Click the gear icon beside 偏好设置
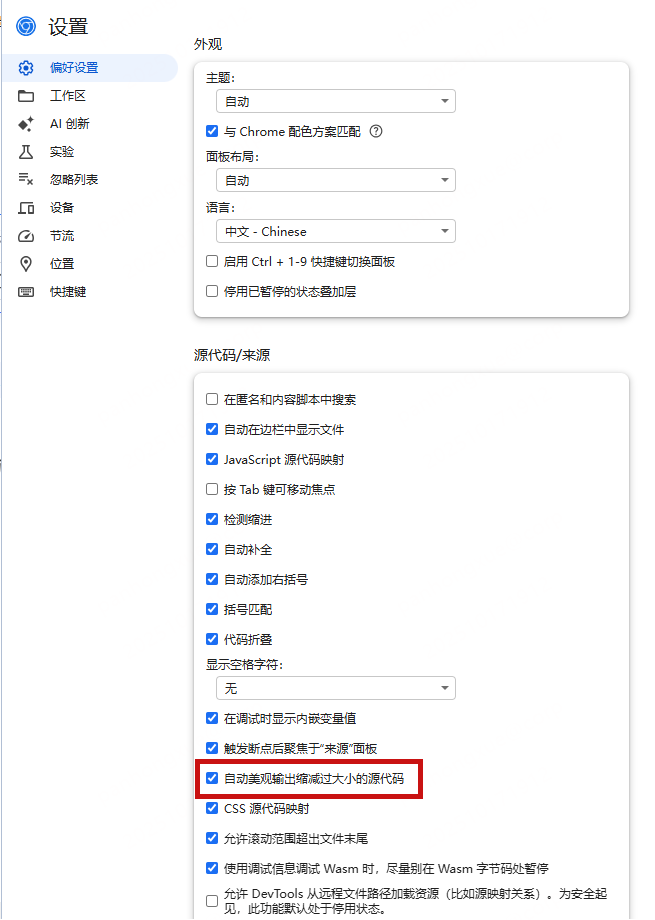 click(27, 68)
